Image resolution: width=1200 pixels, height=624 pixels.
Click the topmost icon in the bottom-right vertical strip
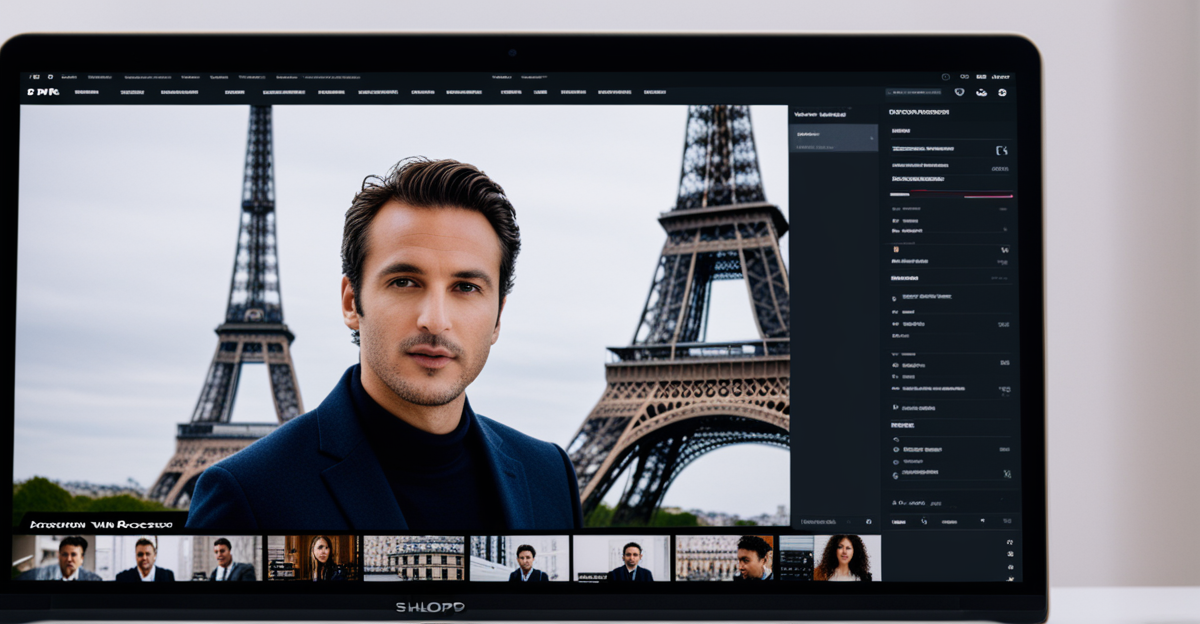(1009, 541)
